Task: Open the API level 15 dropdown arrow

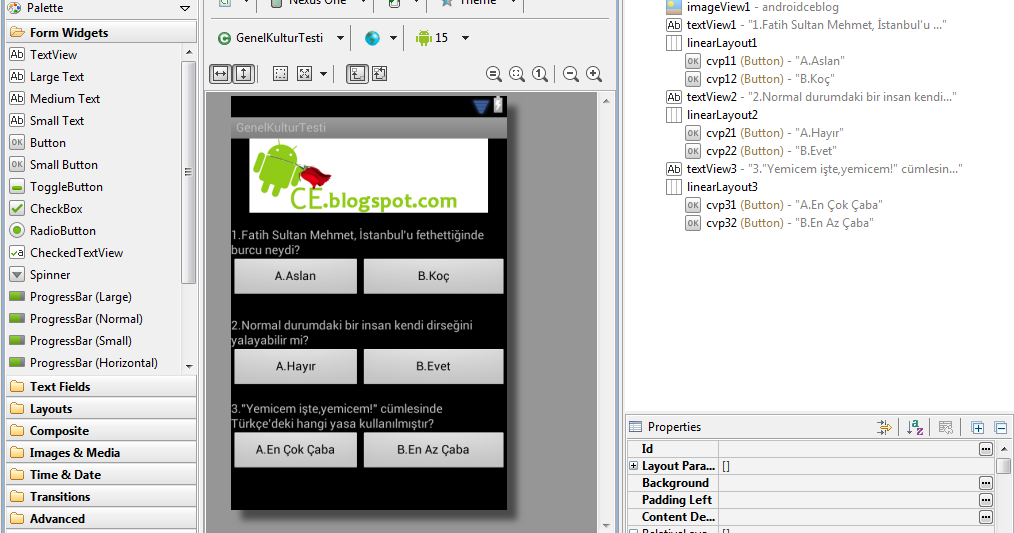Action: click(x=465, y=38)
